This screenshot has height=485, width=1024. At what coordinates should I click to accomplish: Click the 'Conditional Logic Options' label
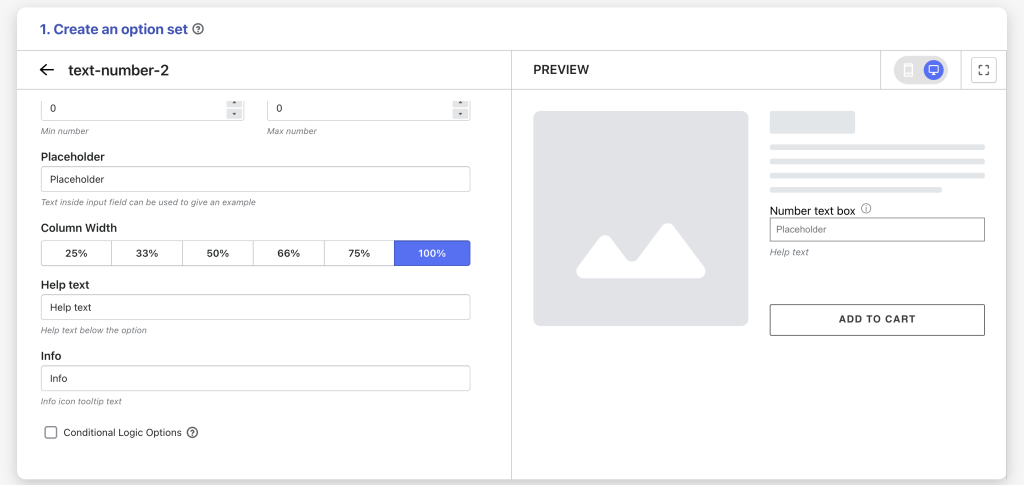122,432
